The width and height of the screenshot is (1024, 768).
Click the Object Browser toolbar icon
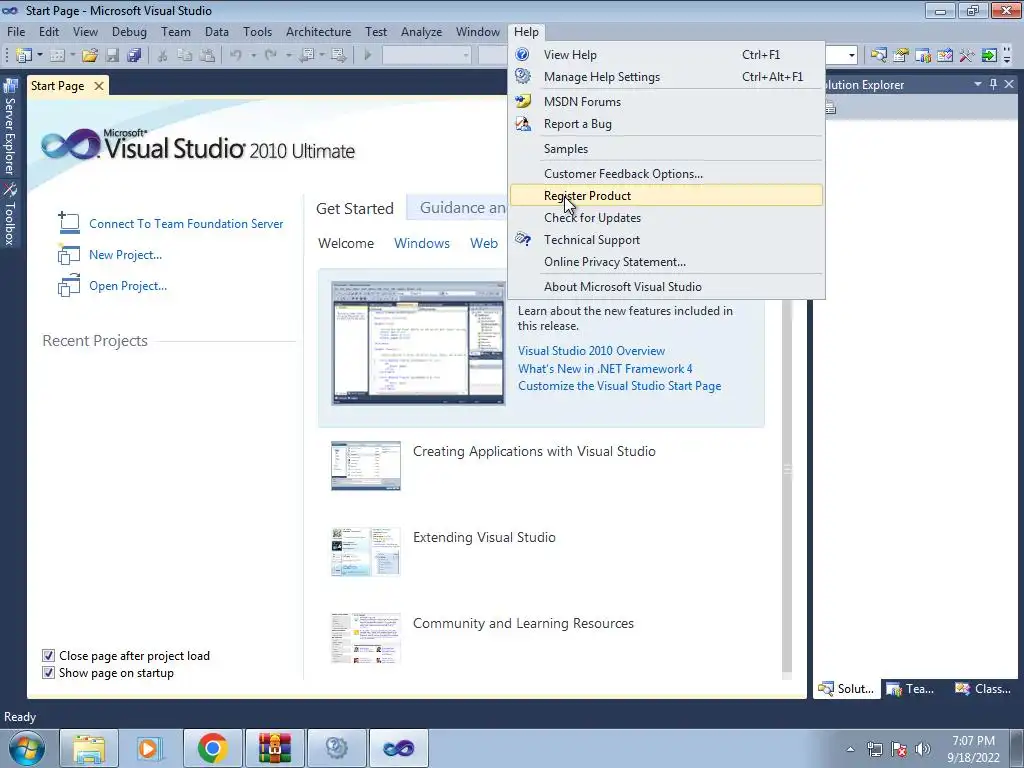(944, 56)
